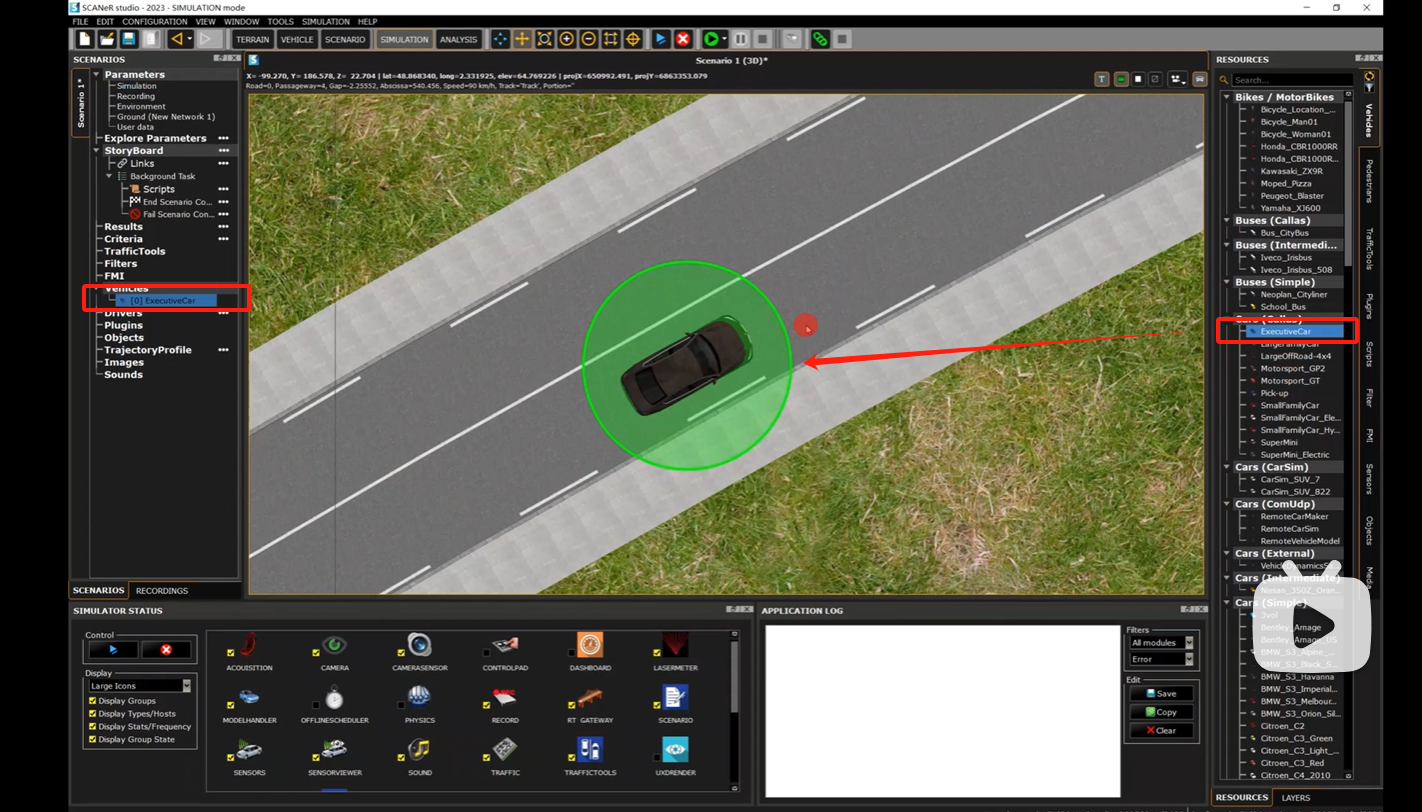Click the red stop modules toolbar icon

coord(683,39)
